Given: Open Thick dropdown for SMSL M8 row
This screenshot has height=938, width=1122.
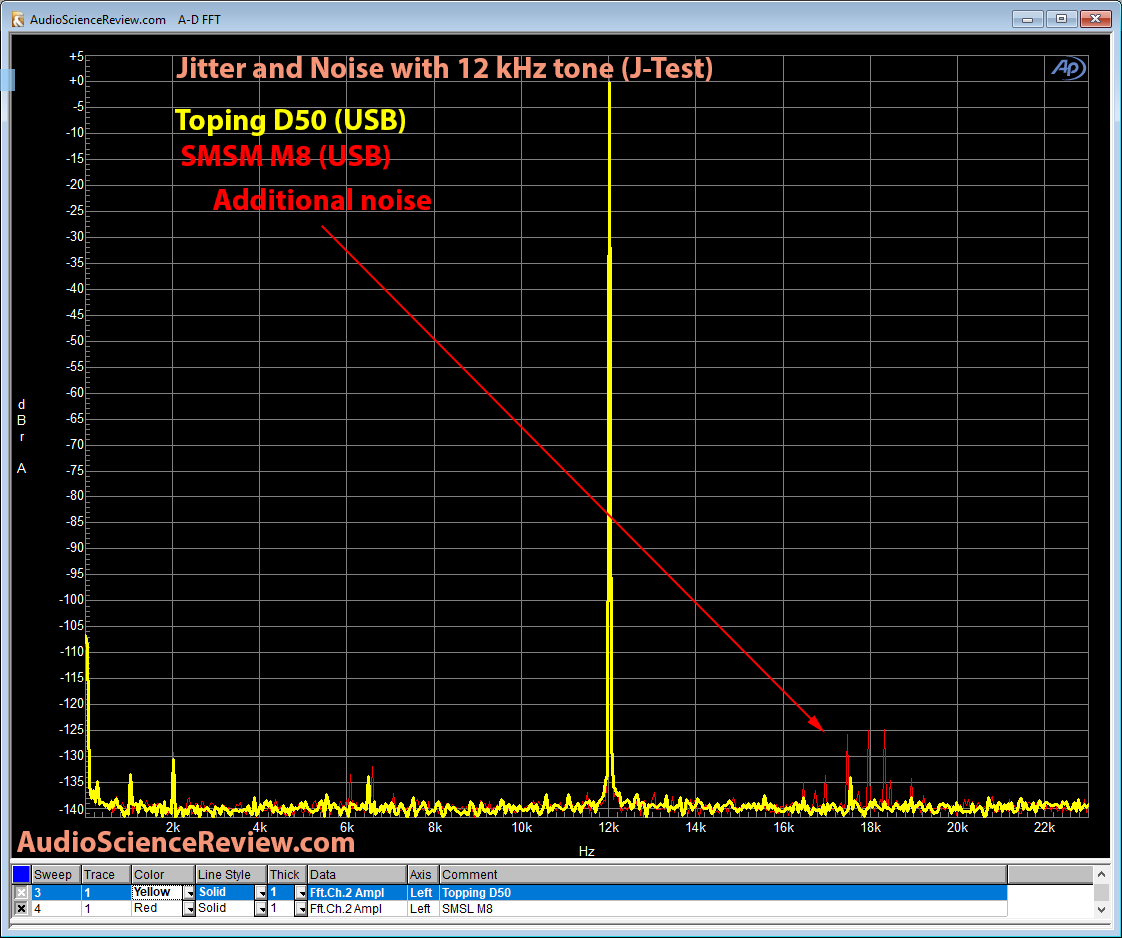Looking at the screenshot, I should tap(301, 909).
